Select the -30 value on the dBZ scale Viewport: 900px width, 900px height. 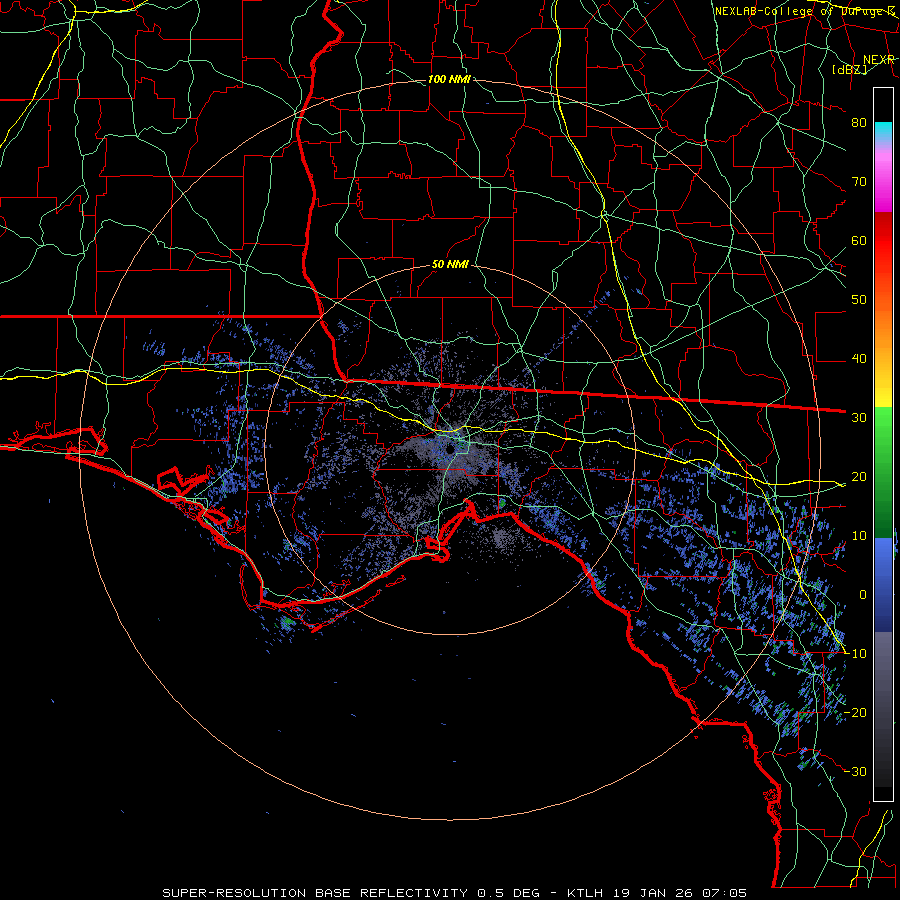coord(855,771)
